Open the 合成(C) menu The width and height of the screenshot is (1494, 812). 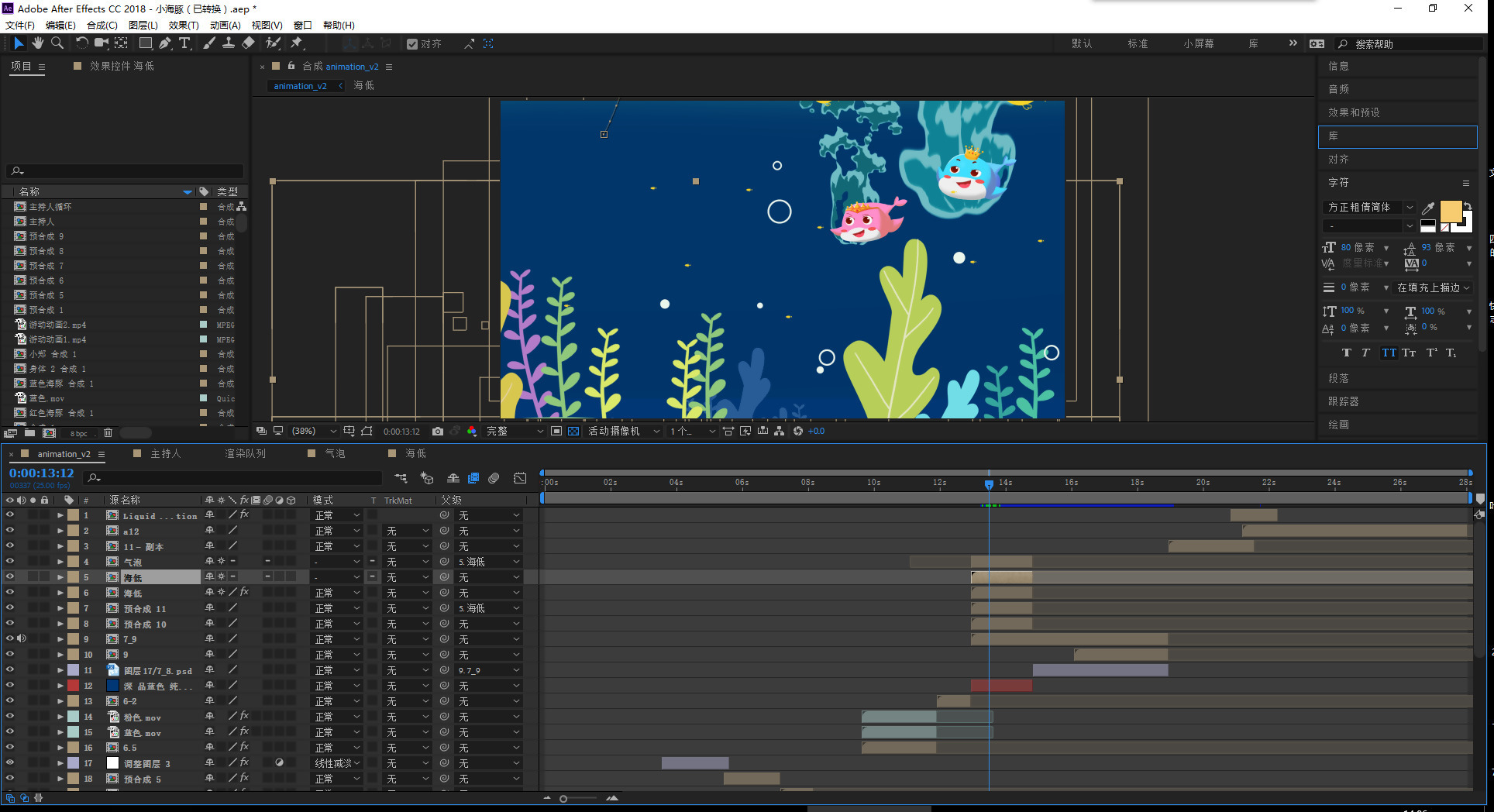click(x=102, y=26)
